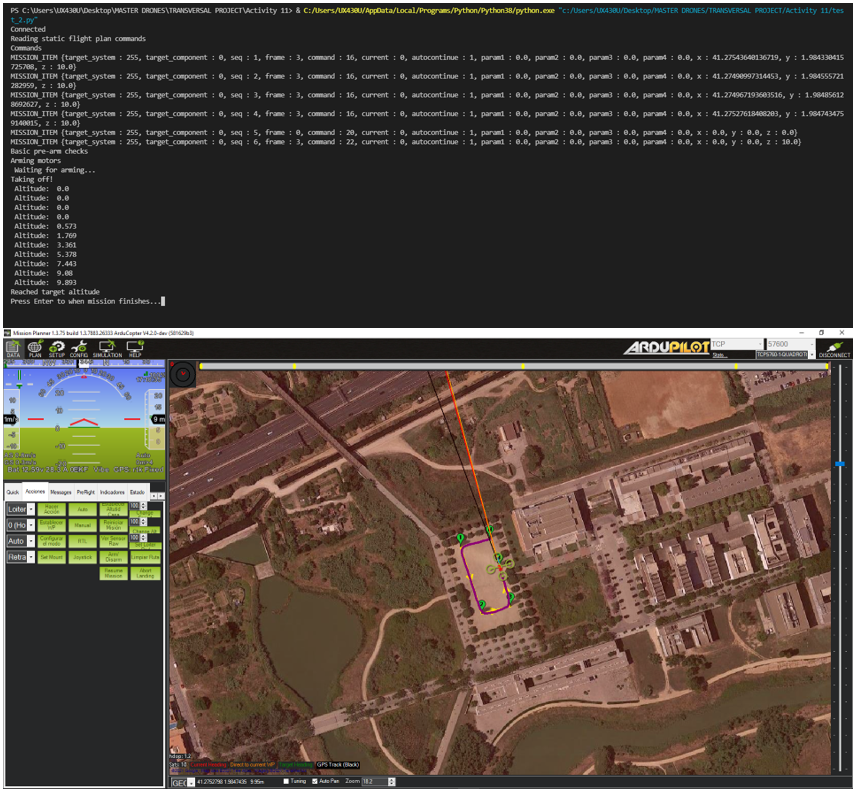Open the CONFIG tuning icon
This screenshot has width=860, height=794.
pos(79,349)
